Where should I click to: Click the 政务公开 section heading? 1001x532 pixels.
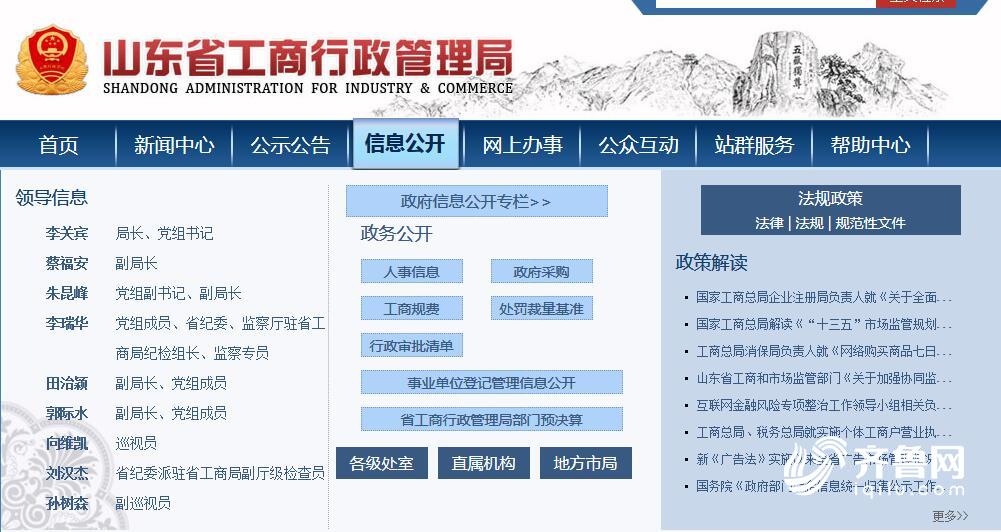[x=396, y=234]
